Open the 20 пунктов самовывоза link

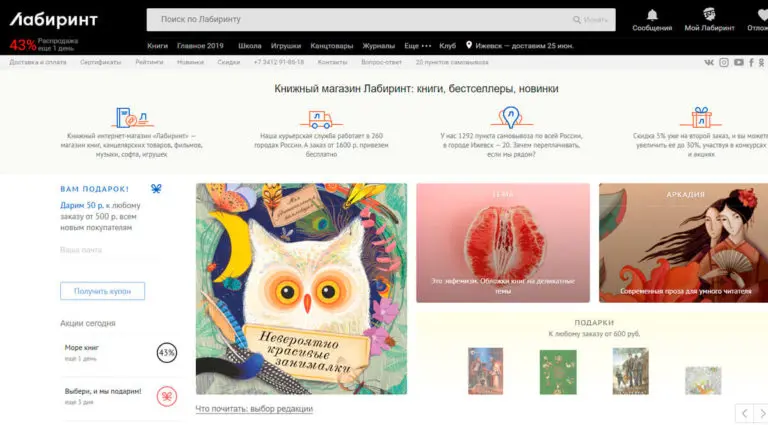point(452,62)
